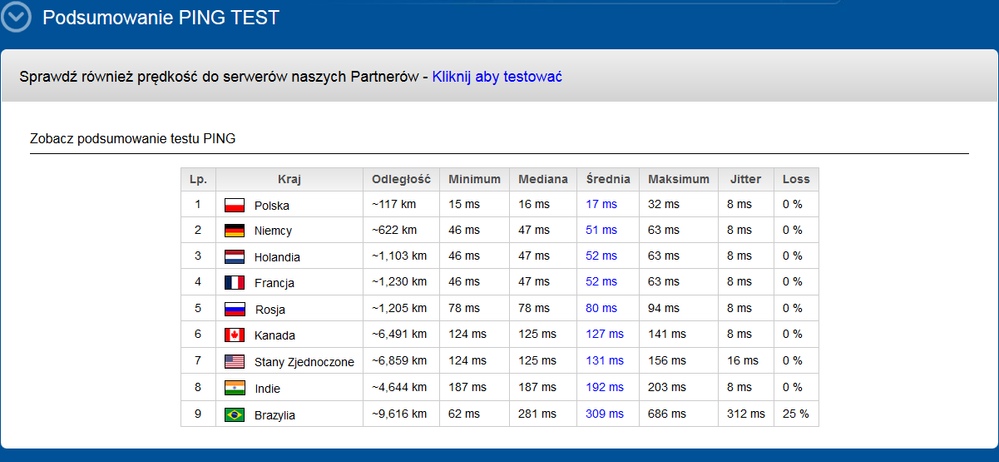Click the Jitter column header
Screen dimensions: 999x462
point(745,180)
